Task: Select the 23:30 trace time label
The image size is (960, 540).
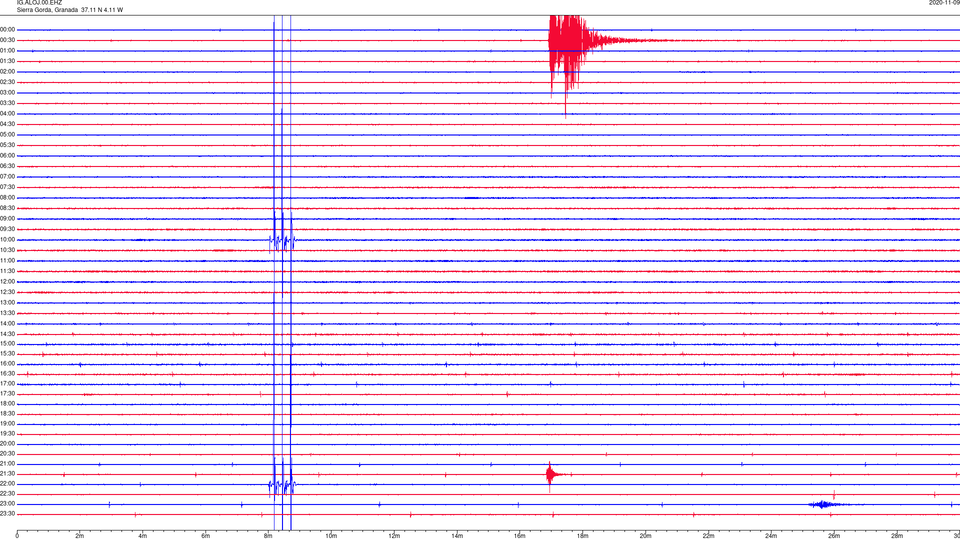Action: tap(8, 514)
